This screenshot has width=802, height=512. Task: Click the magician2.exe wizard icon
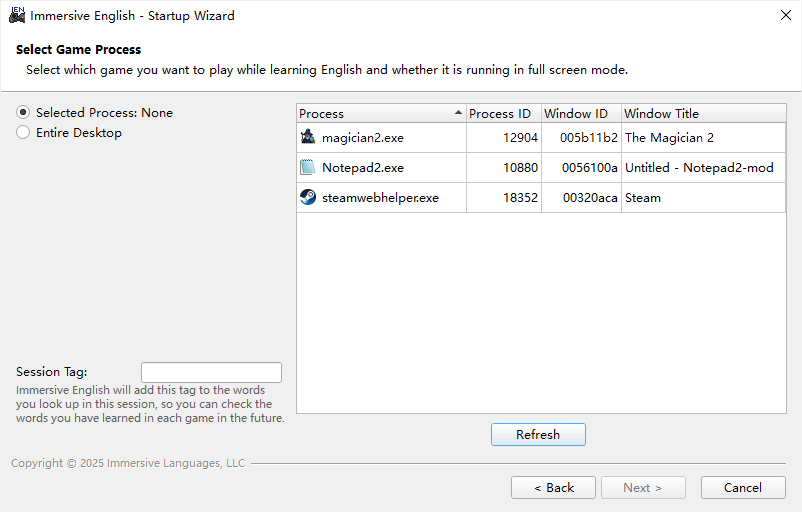pyautogui.click(x=308, y=137)
